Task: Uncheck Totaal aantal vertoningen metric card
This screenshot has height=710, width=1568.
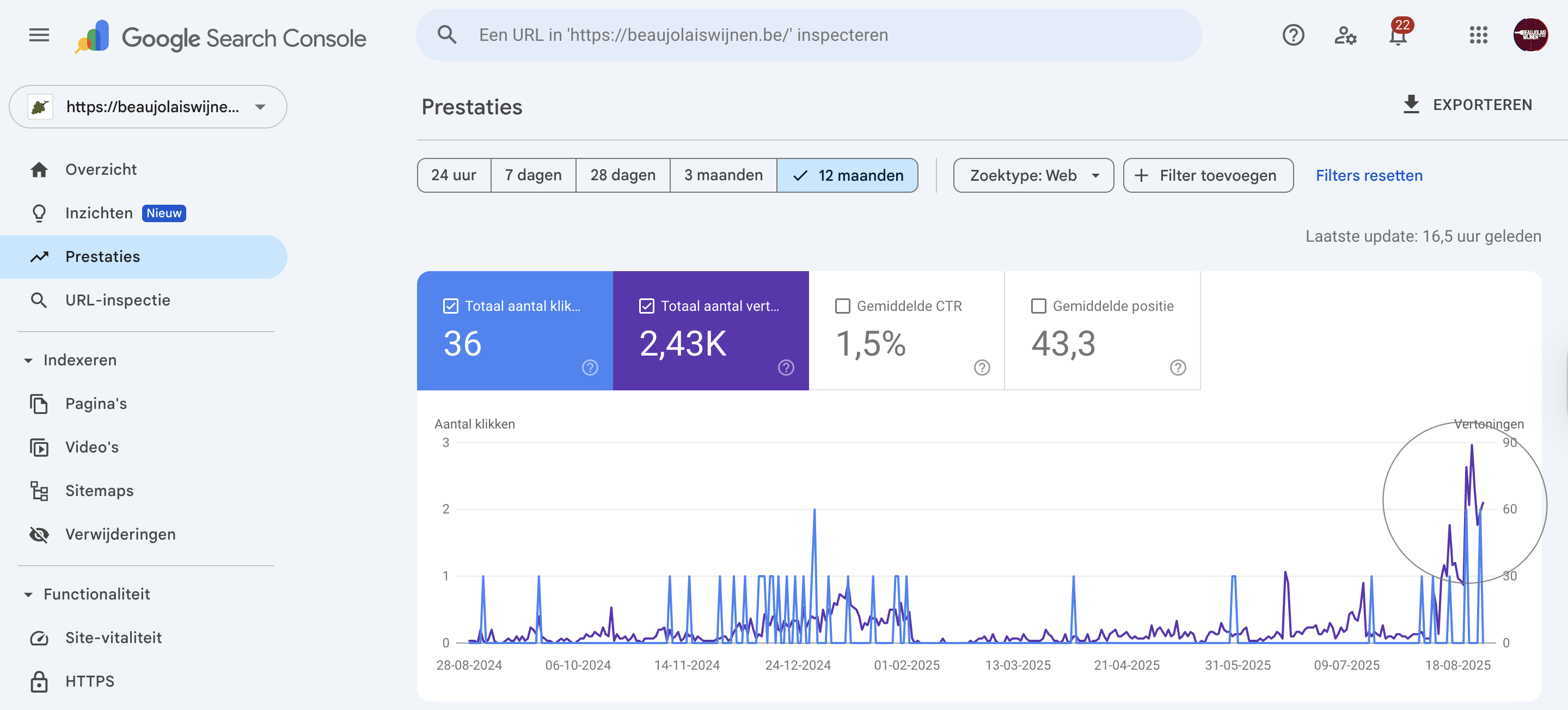Action: click(647, 305)
